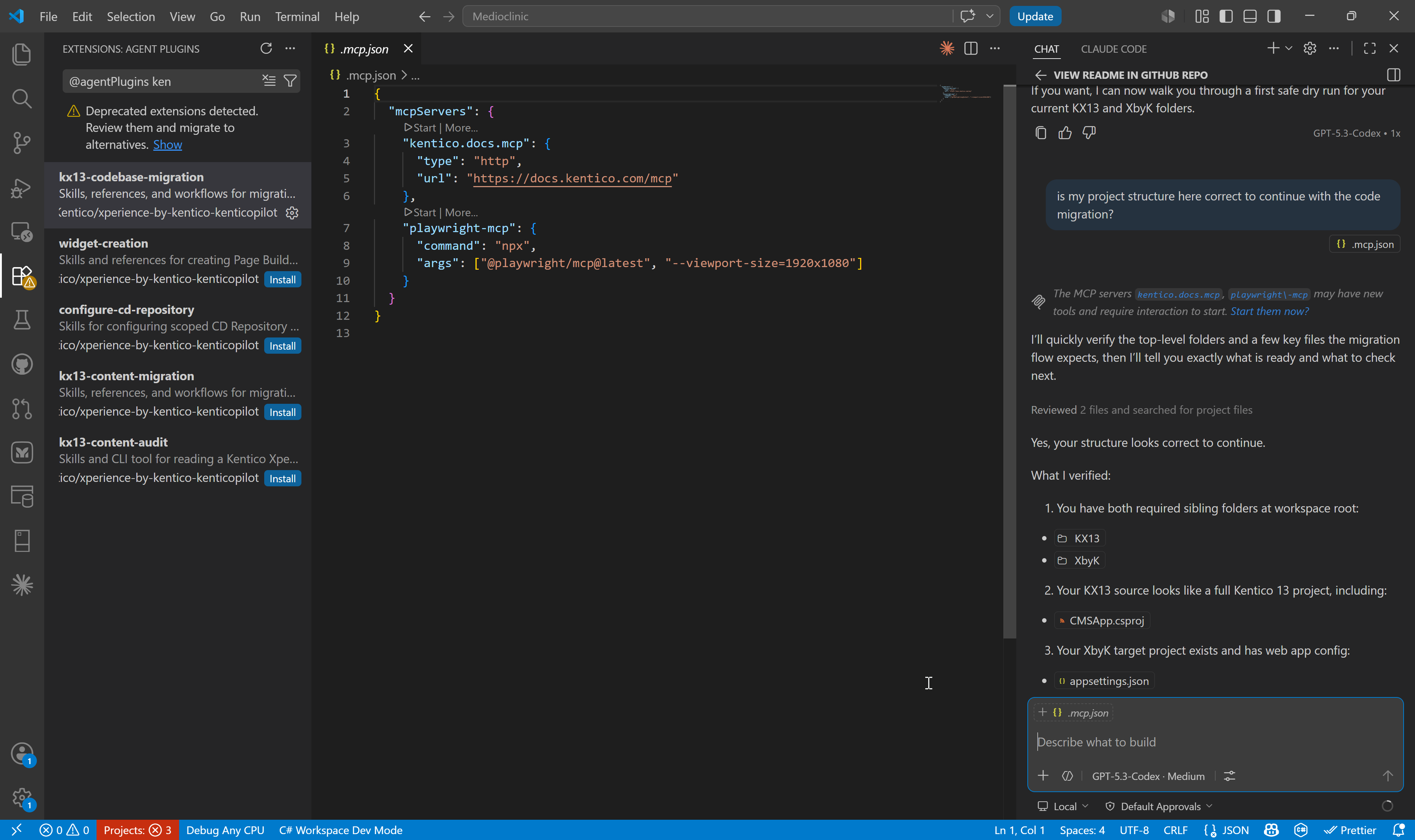The height and width of the screenshot is (840, 1415).
Task: Open Remote Explorer in activity bar
Action: tap(21, 231)
